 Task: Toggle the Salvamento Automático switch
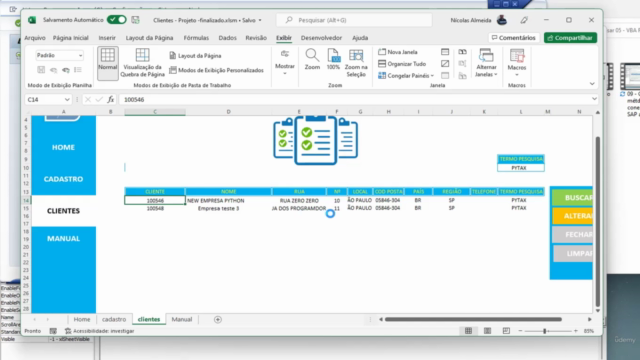coord(117,20)
